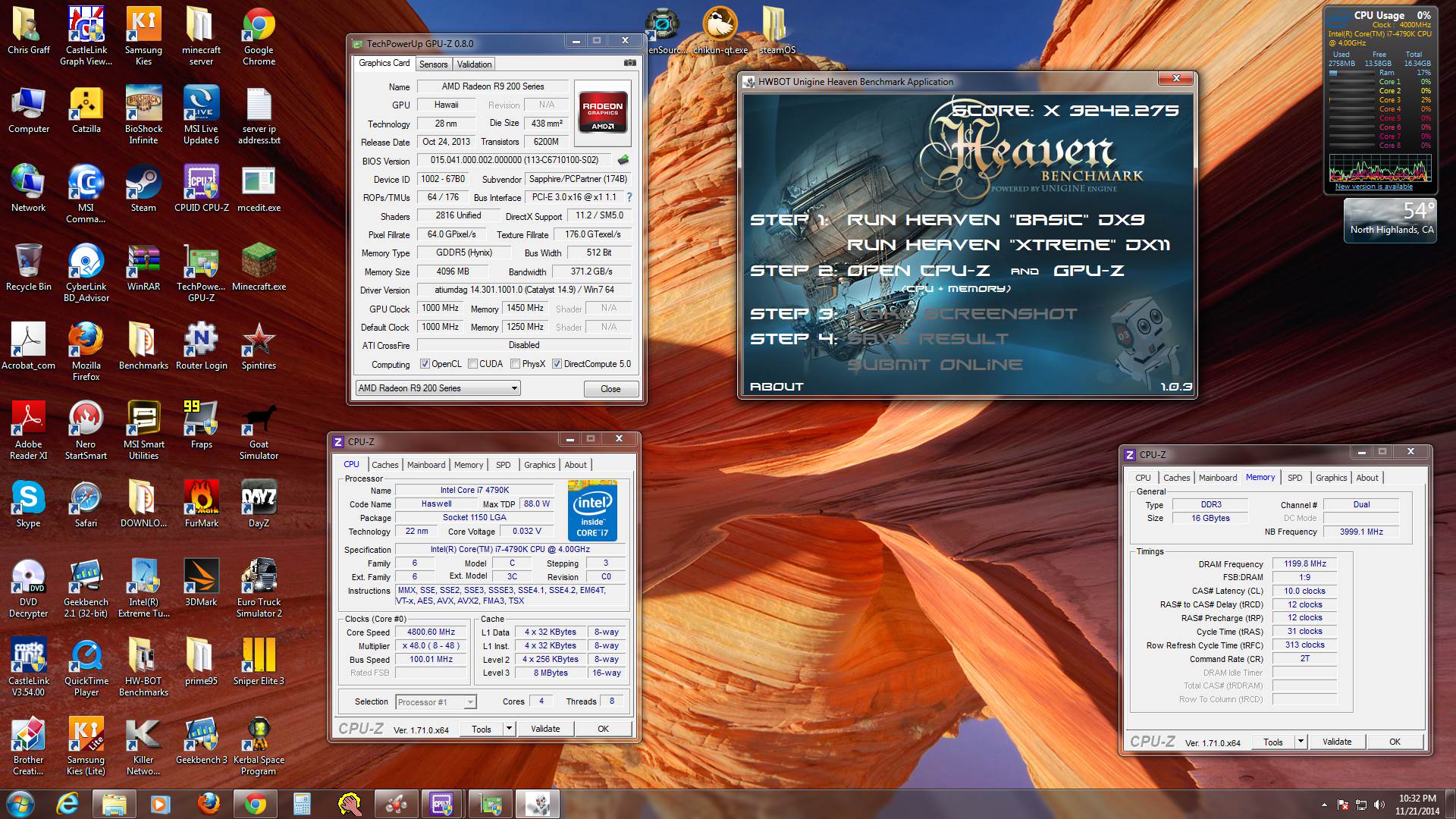Open TechPowerUp GPU-Z desktop shortcut
The width and height of the screenshot is (1456, 819).
(201, 273)
